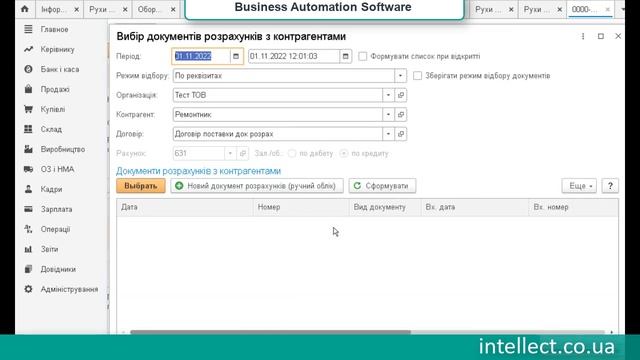The width and height of the screenshot is (640, 360).
Task: Click the Продажі bag icon
Action: [x=28, y=89]
